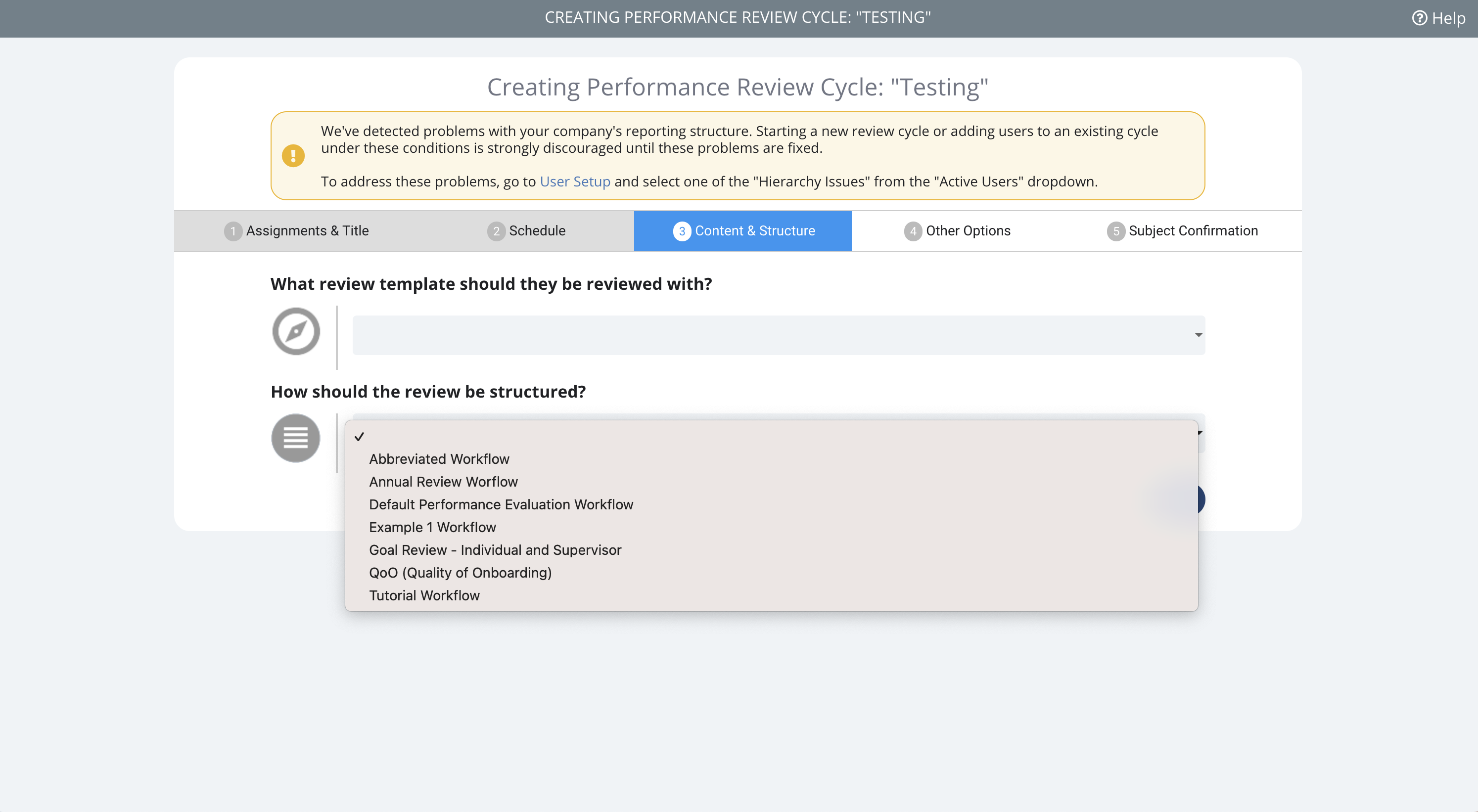
Task: Select Tutorial Workflow option
Action: (771, 595)
